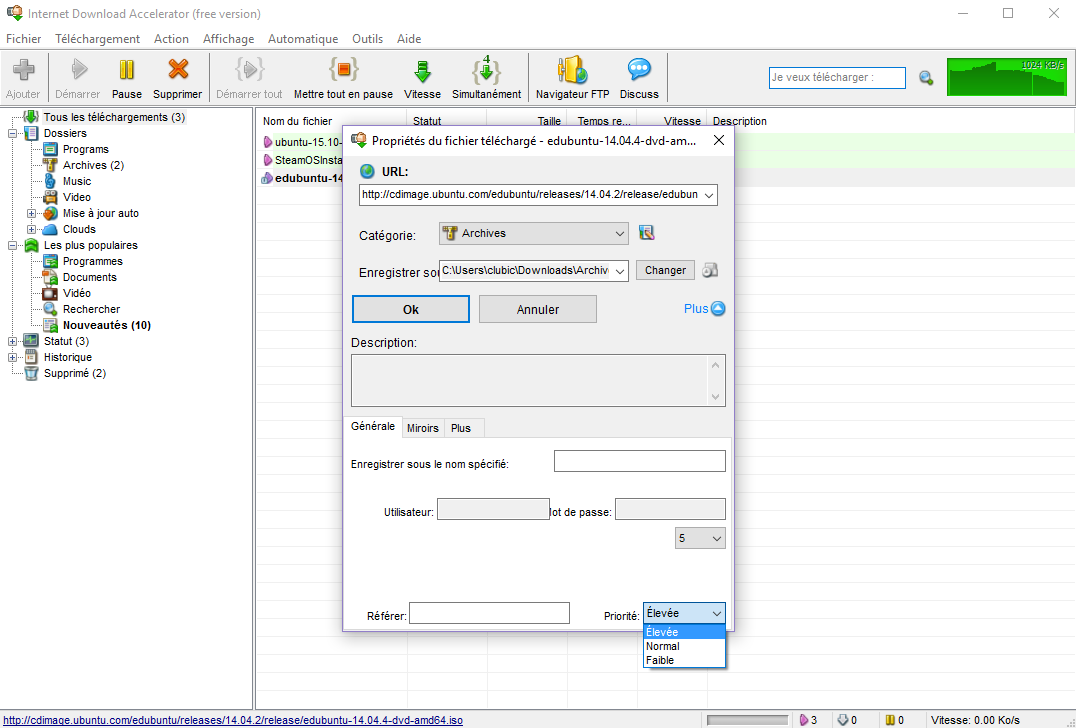Open the URL dropdown arrow
The height and width of the screenshot is (728, 1076).
tap(709, 195)
